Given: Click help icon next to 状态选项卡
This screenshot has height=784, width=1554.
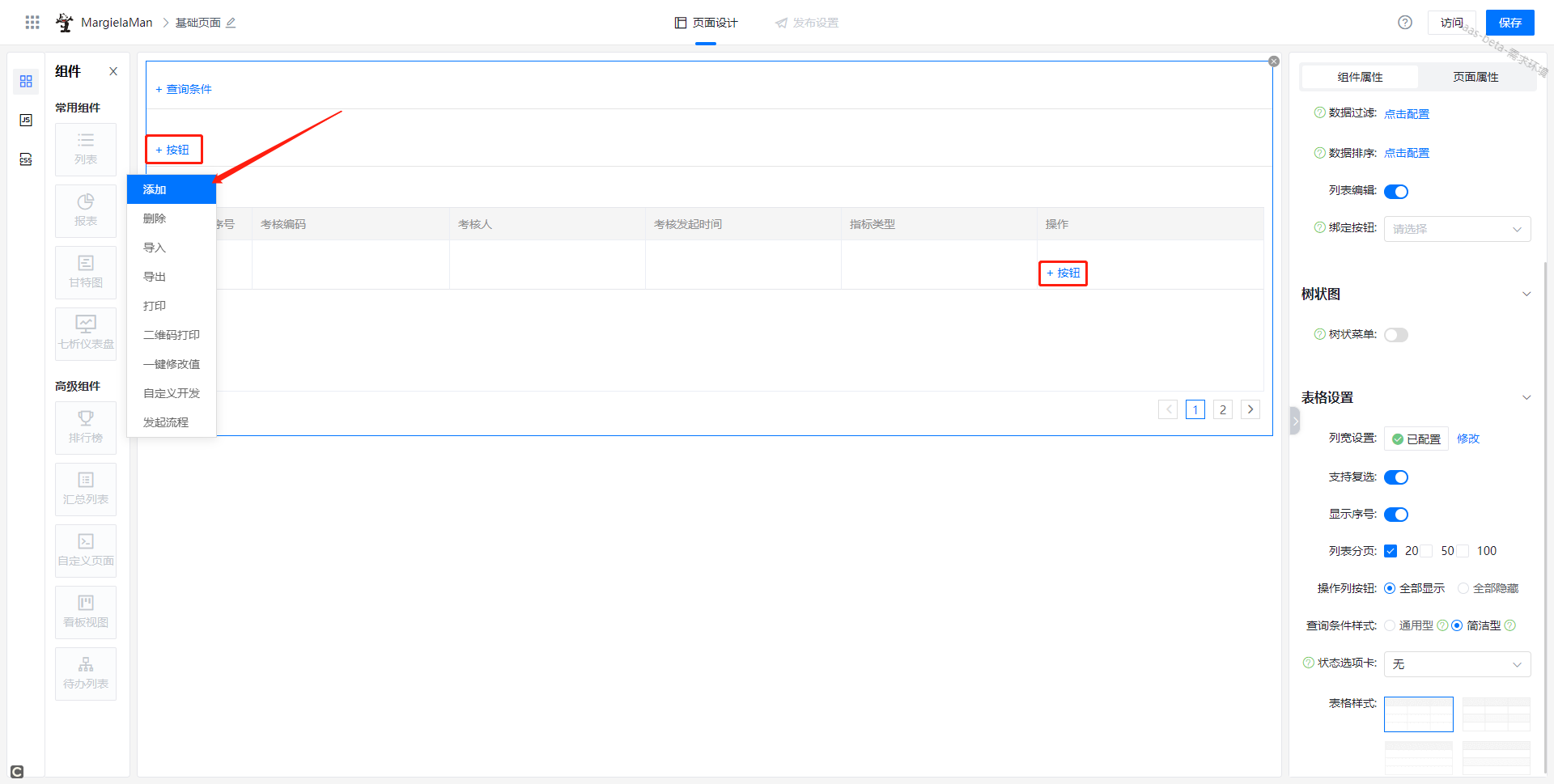Looking at the screenshot, I should click(1309, 663).
